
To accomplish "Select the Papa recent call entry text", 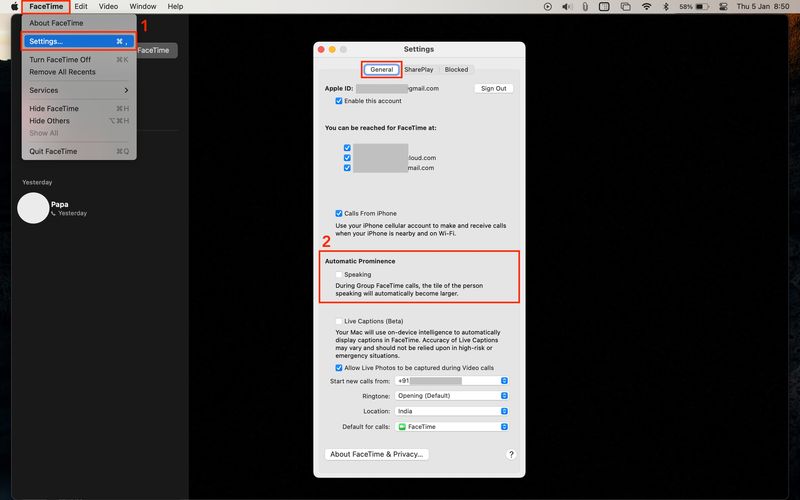I will pyautogui.click(x=60, y=204).
